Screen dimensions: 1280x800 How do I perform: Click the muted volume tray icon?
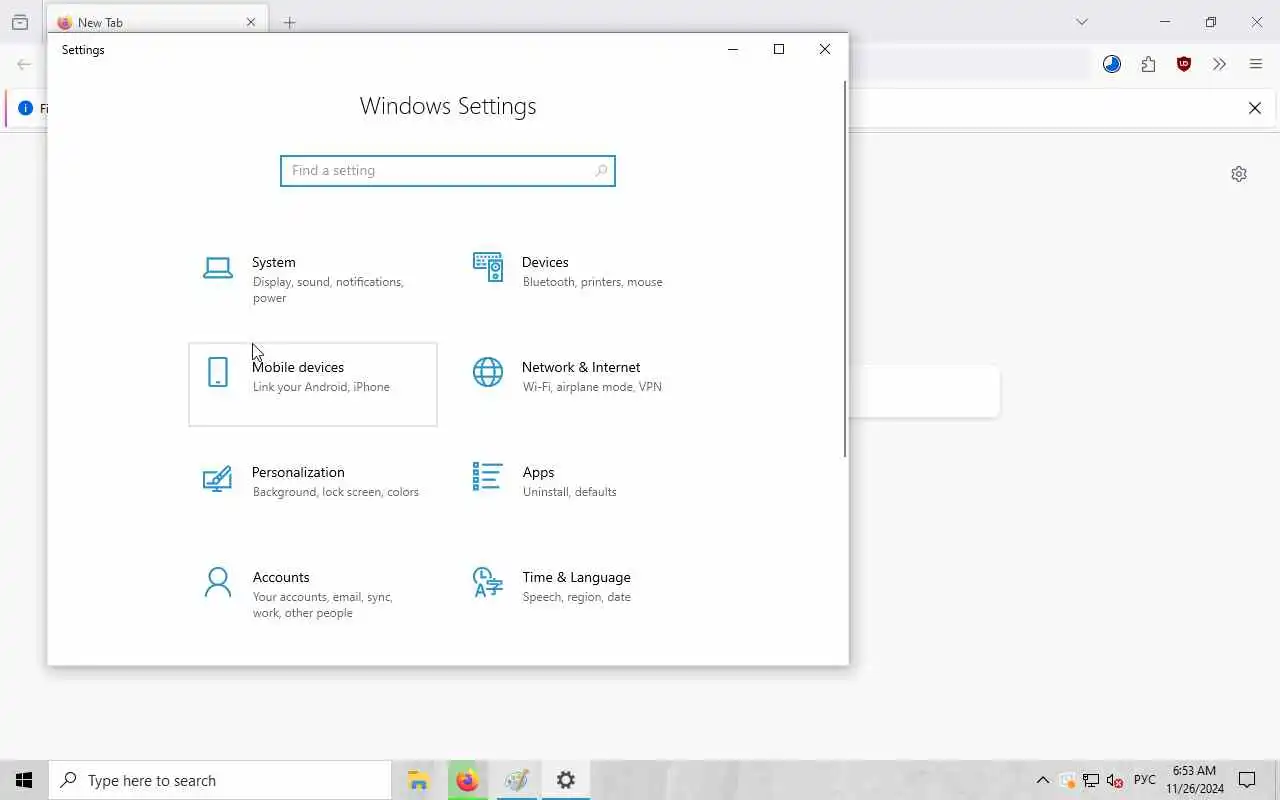click(1115, 780)
